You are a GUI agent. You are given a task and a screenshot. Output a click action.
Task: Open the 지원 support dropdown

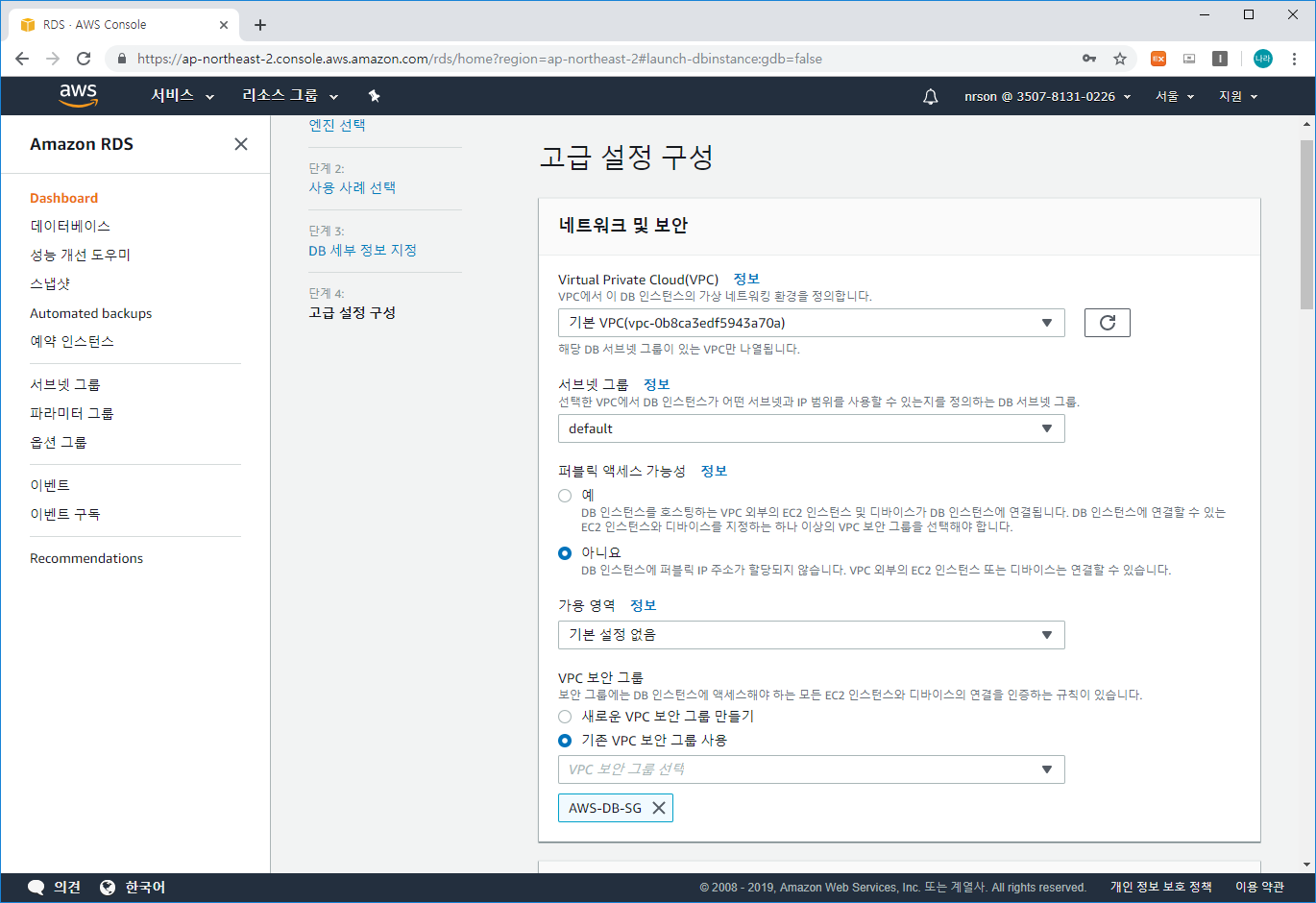click(x=1238, y=96)
